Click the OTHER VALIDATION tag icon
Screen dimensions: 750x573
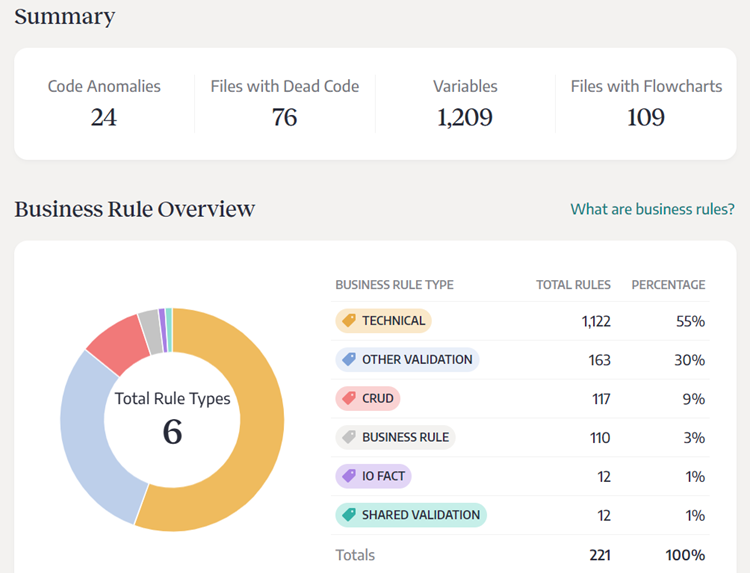[x=349, y=359]
